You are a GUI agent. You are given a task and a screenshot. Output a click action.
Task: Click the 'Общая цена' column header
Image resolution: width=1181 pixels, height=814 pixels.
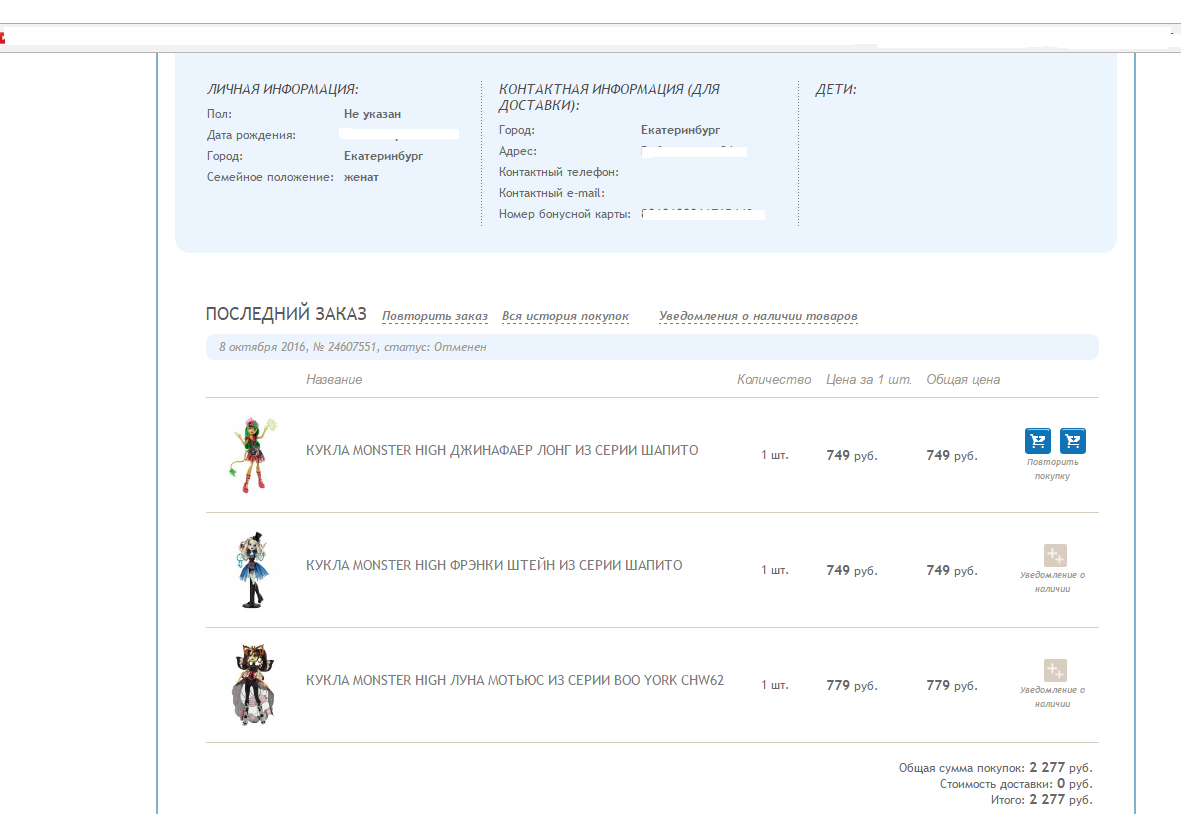tap(963, 380)
